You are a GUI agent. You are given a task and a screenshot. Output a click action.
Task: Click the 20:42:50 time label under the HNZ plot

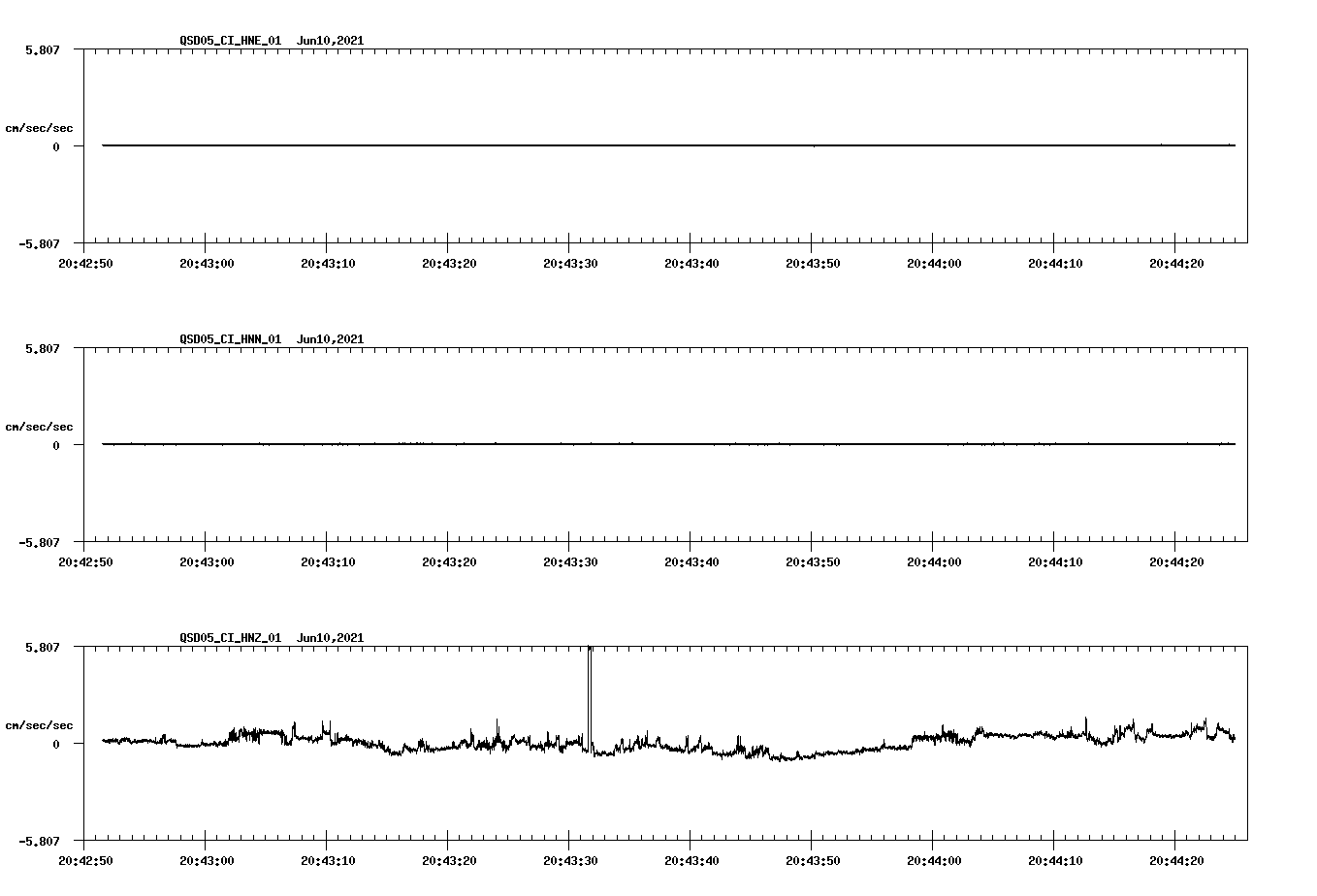point(85,860)
